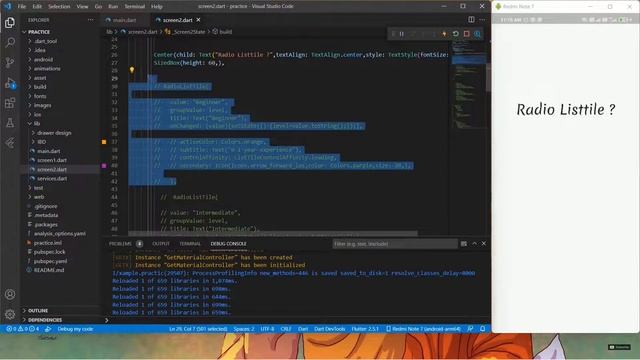Click the debug console filter field
Image resolution: width=640 pixels, height=360 pixels.
coord(395,244)
